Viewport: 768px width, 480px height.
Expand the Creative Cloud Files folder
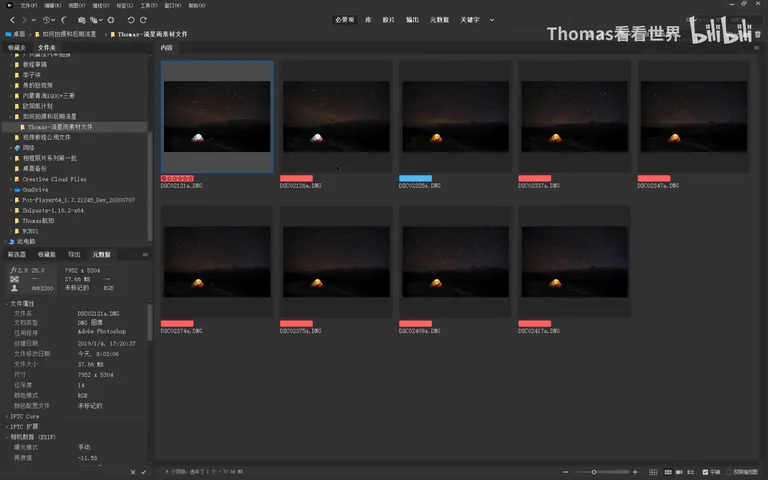pos(11,179)
